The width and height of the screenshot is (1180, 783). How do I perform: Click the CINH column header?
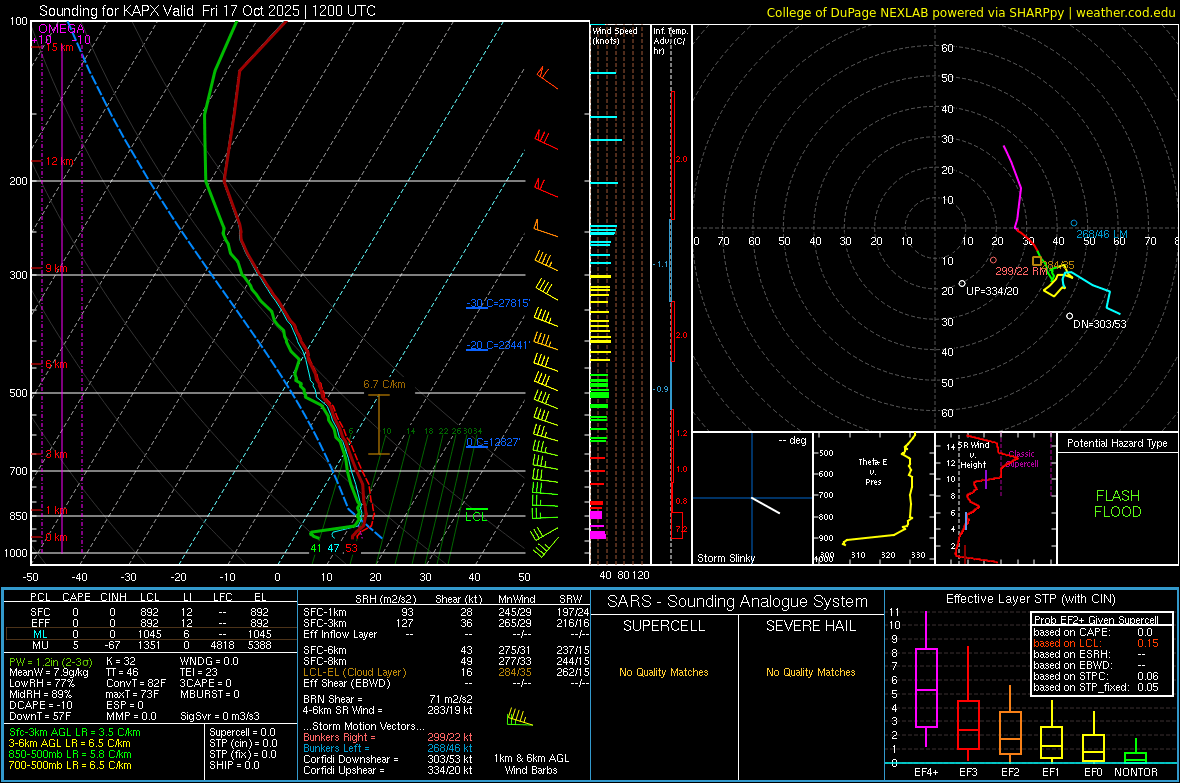[x=113, y=597]
